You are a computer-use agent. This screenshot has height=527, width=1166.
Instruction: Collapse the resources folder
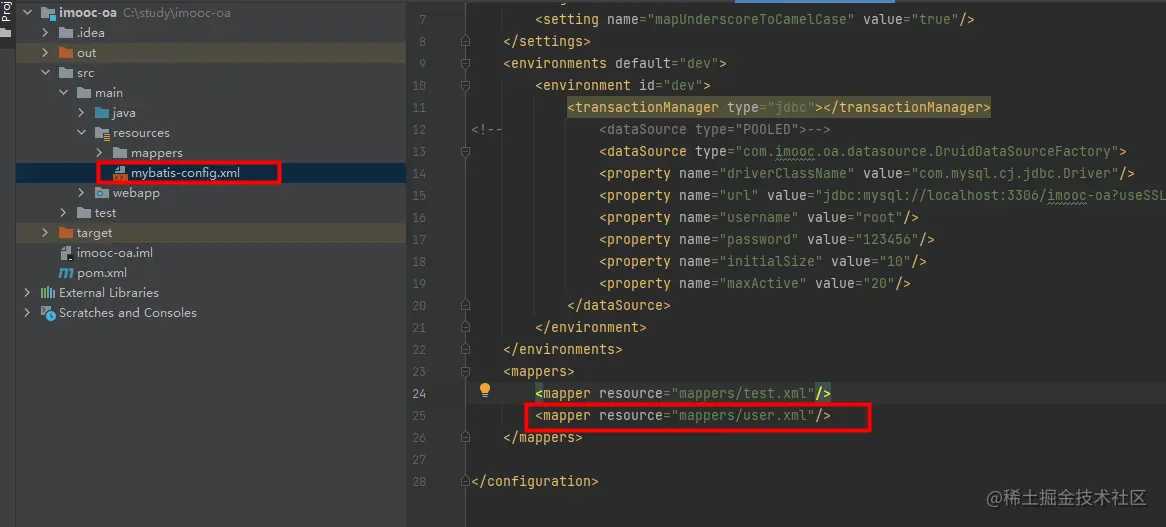pos(82,133)
